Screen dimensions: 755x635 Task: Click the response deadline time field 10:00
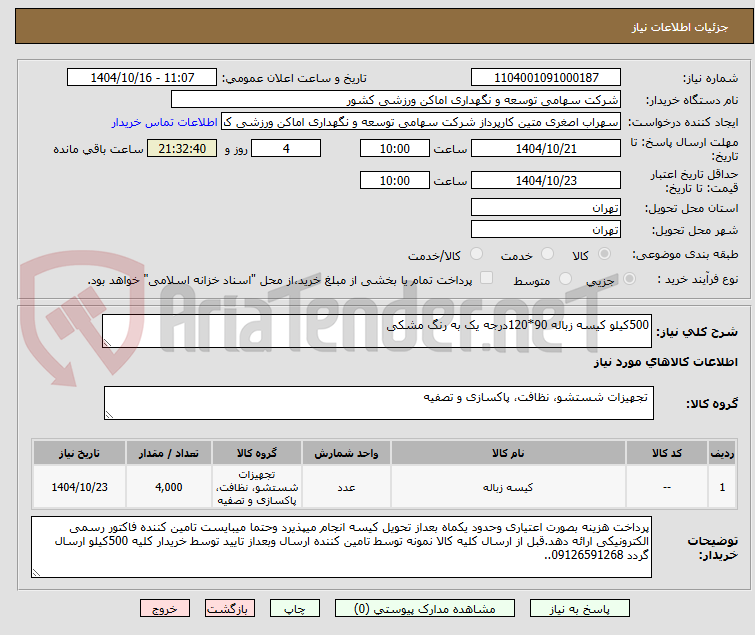(394, 148)
